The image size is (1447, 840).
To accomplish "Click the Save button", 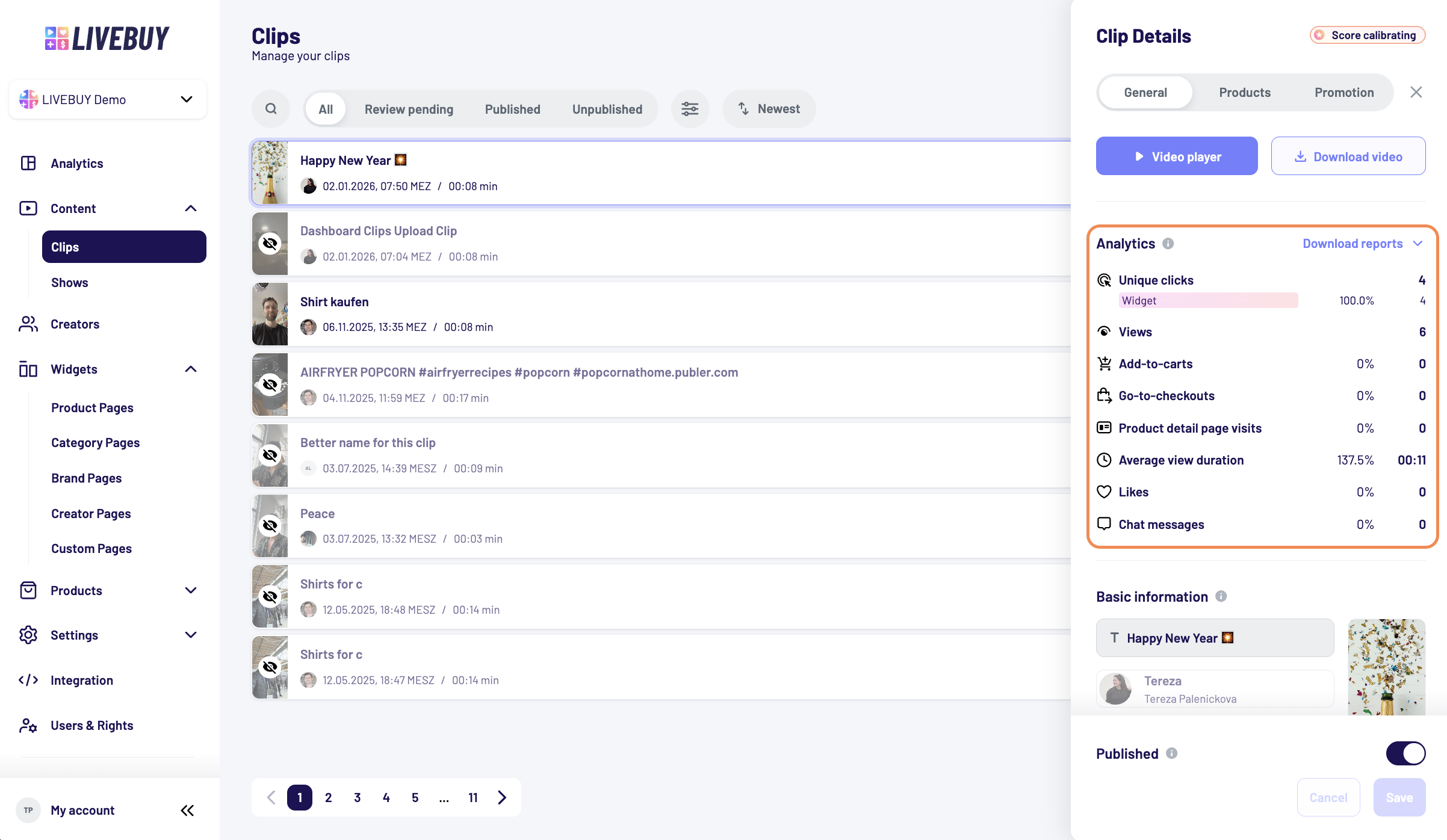I will pyautogui.click(x=1399, y=797).
